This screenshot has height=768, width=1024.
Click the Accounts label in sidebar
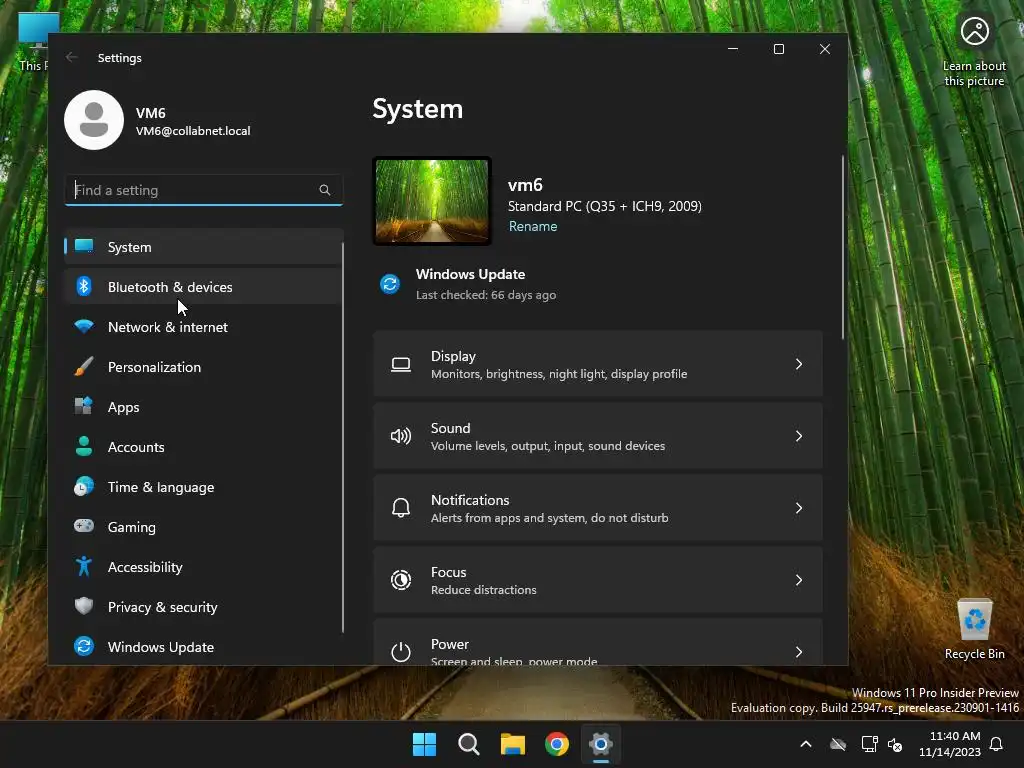[136, 447]
